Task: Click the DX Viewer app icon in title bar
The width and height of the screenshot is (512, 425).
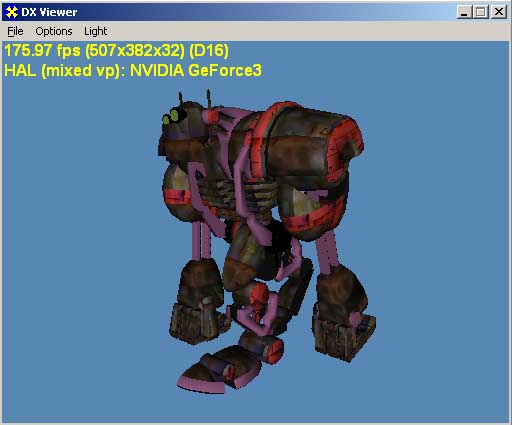Action: tap(11, 12)
